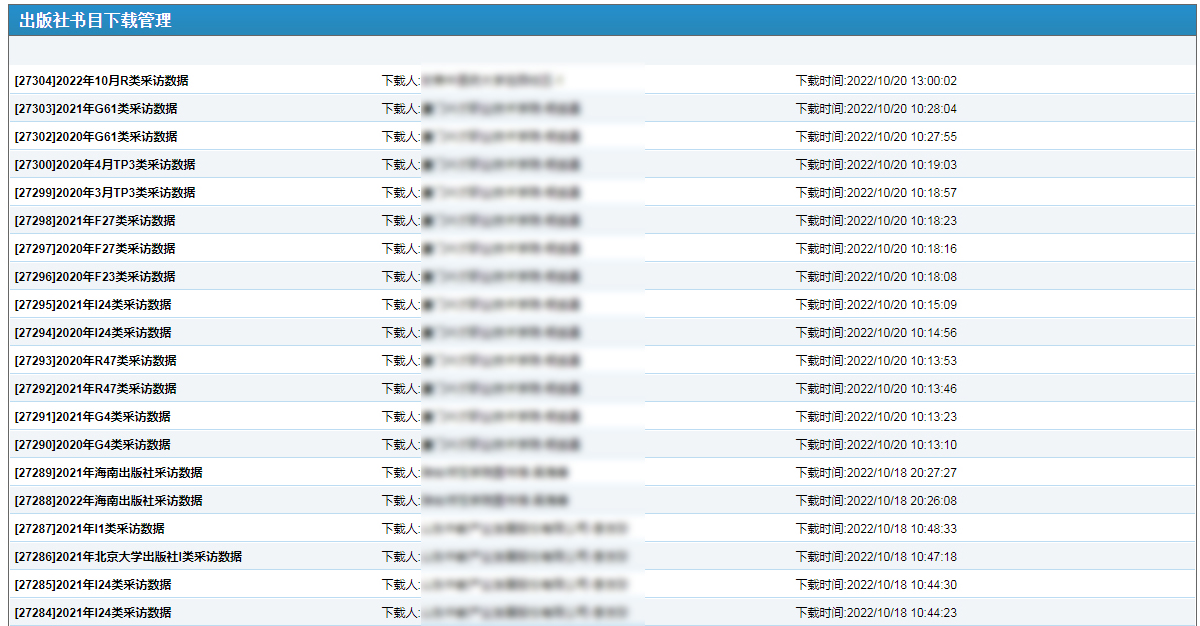The image size is (1200, 626).
Task: Click download time 2022/10/18 10:44:23
Action: (876, 613)
